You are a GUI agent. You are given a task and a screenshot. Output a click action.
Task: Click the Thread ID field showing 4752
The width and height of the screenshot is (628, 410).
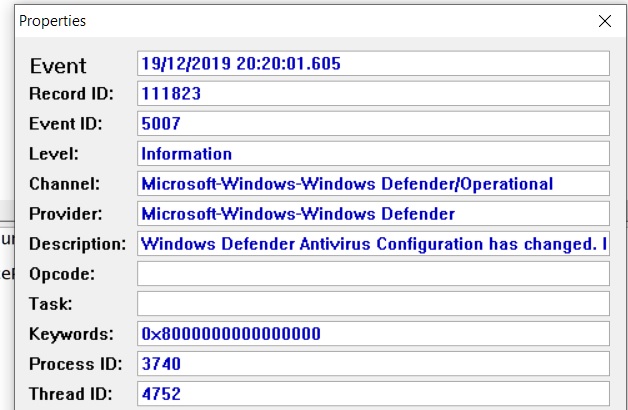click(373, 394)
